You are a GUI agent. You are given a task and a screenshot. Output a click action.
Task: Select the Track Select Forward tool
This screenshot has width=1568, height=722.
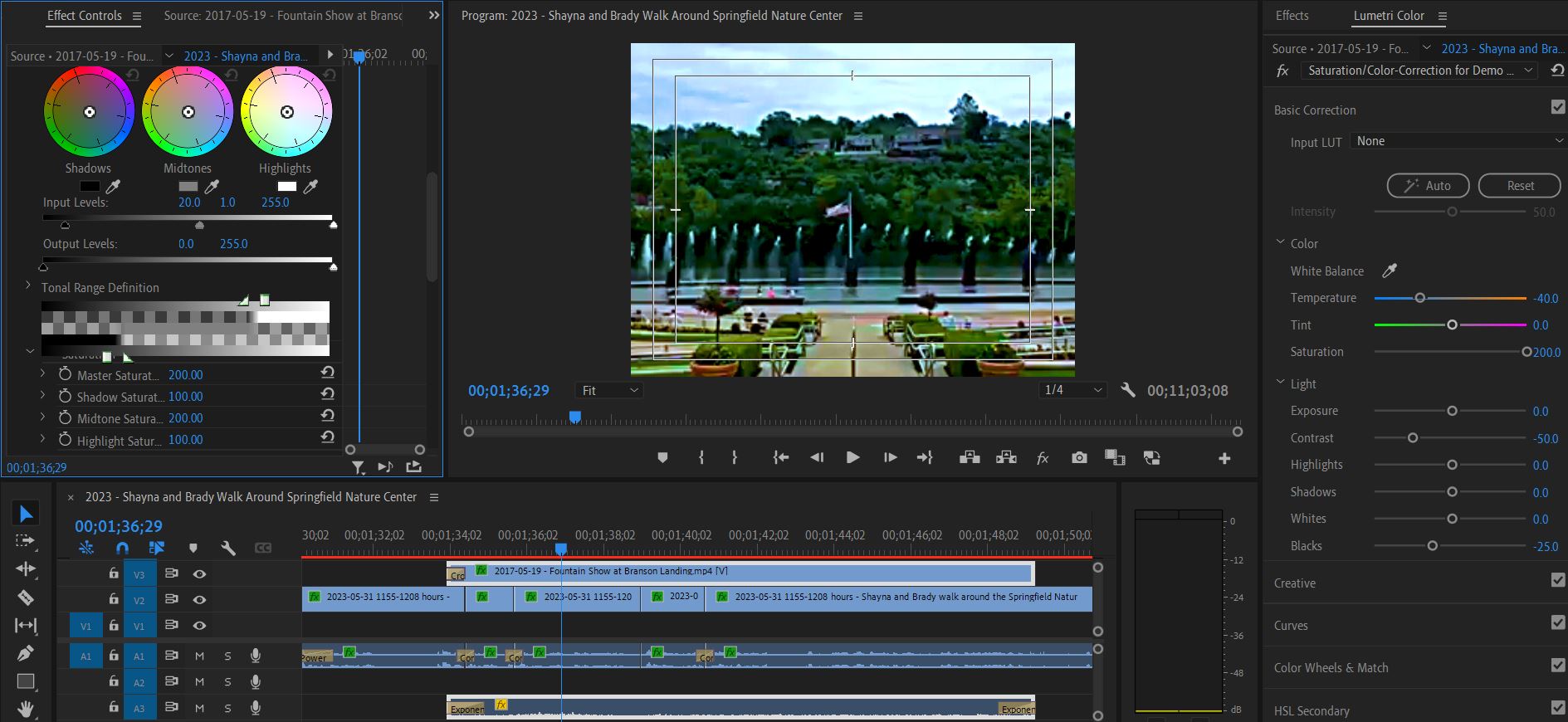point(26,541)
